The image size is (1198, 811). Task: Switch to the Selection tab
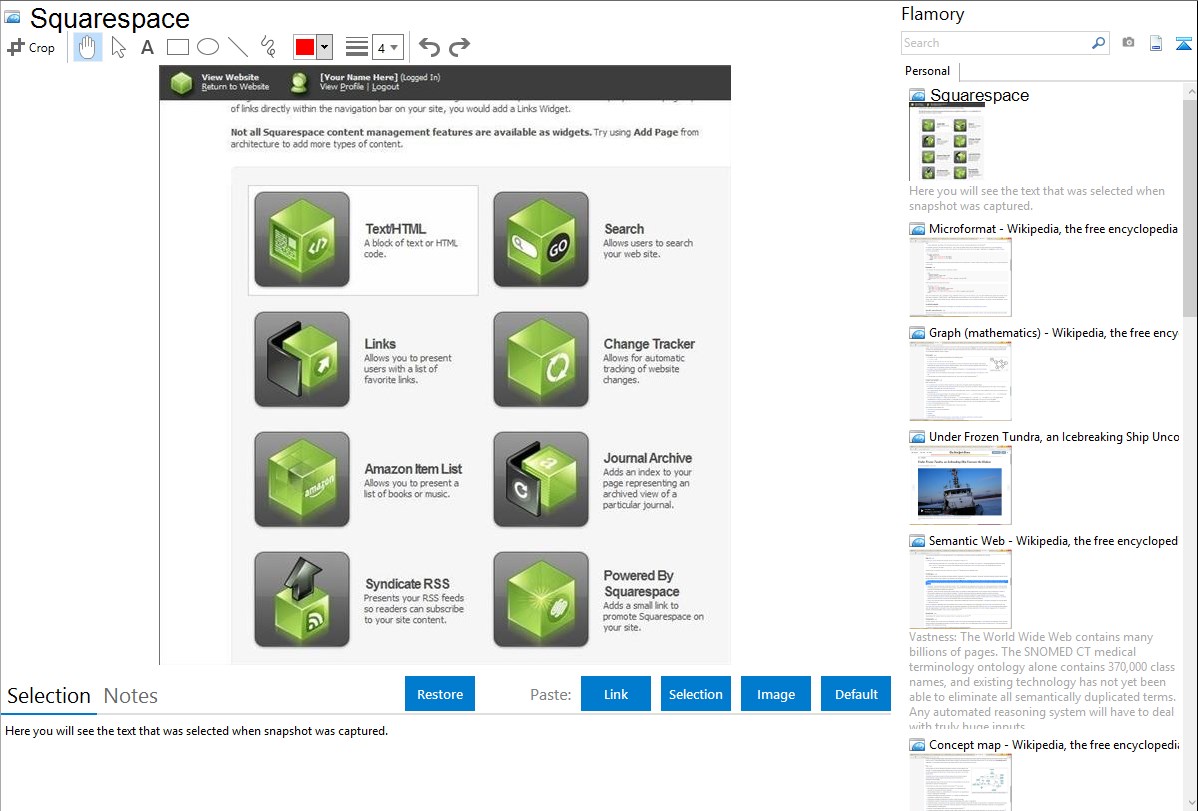[48, 696]
